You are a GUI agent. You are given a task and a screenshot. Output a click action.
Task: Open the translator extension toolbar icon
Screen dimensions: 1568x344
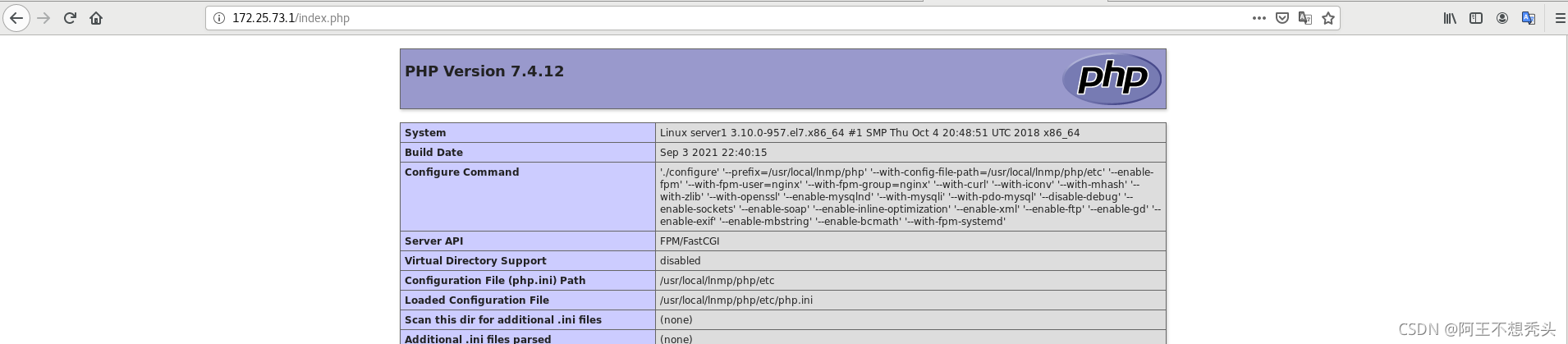pos(1529,18)
